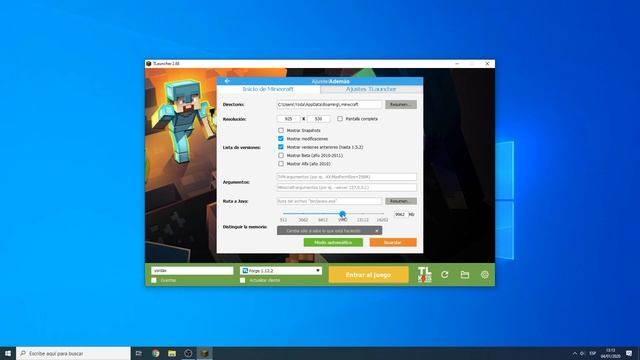This screenshot has height=360, width=640.
Task: Open the Windows Start menu
Action: 8,353
